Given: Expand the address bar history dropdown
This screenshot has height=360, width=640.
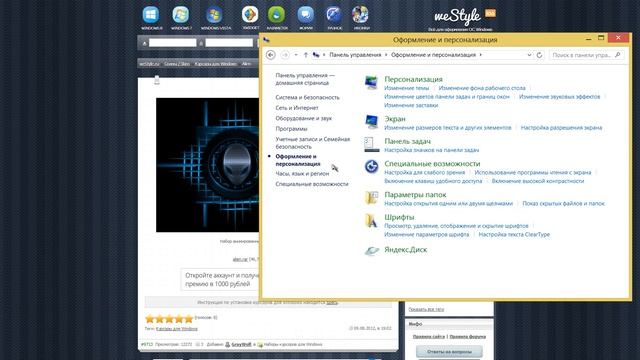Looking at the screenshot, I should [x=529, y=55].
